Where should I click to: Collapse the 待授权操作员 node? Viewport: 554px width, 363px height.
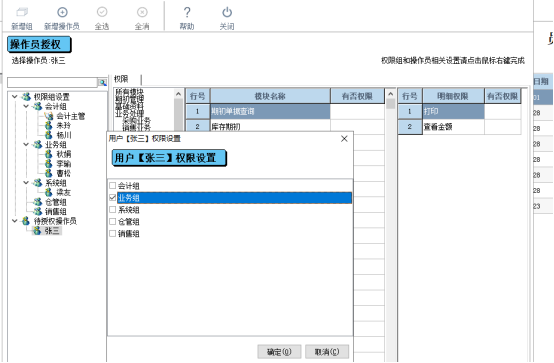click(x=14, y=221)
